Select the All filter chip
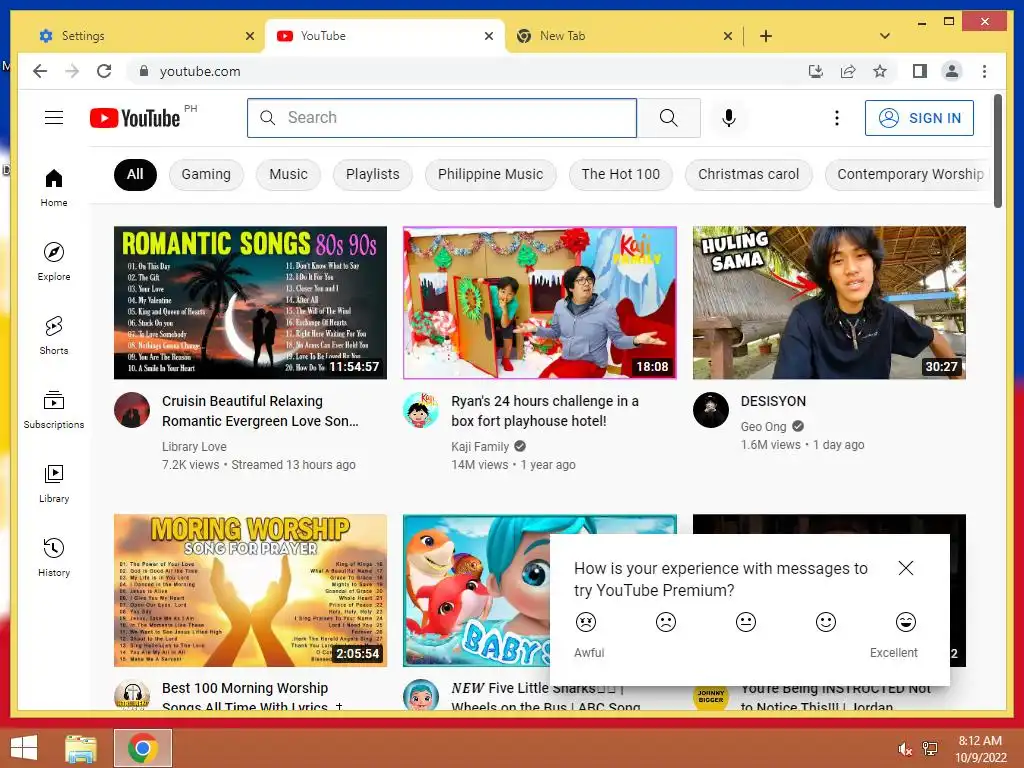 point(135,174)
